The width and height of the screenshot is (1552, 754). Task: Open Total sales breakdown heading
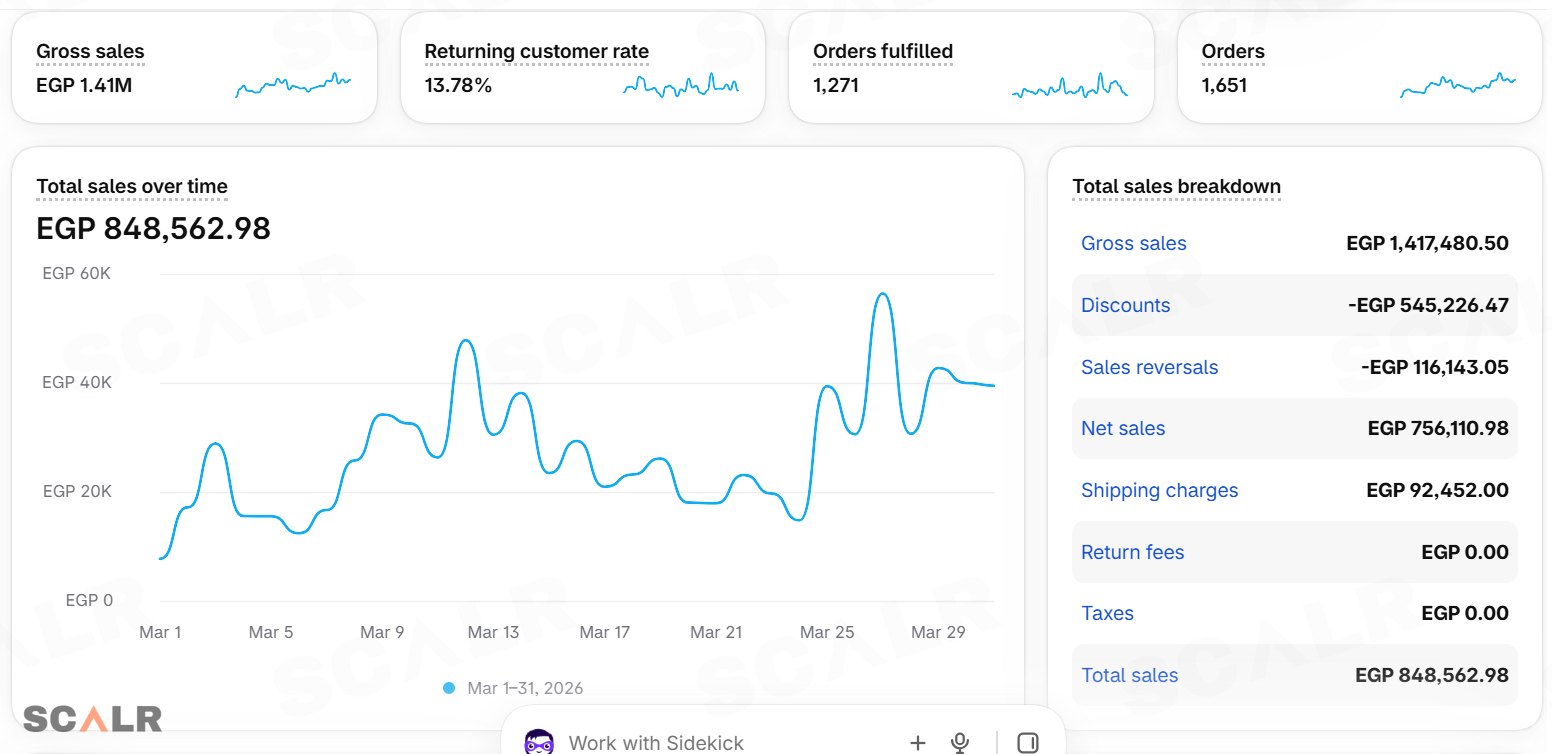[x=1176, y=186]
